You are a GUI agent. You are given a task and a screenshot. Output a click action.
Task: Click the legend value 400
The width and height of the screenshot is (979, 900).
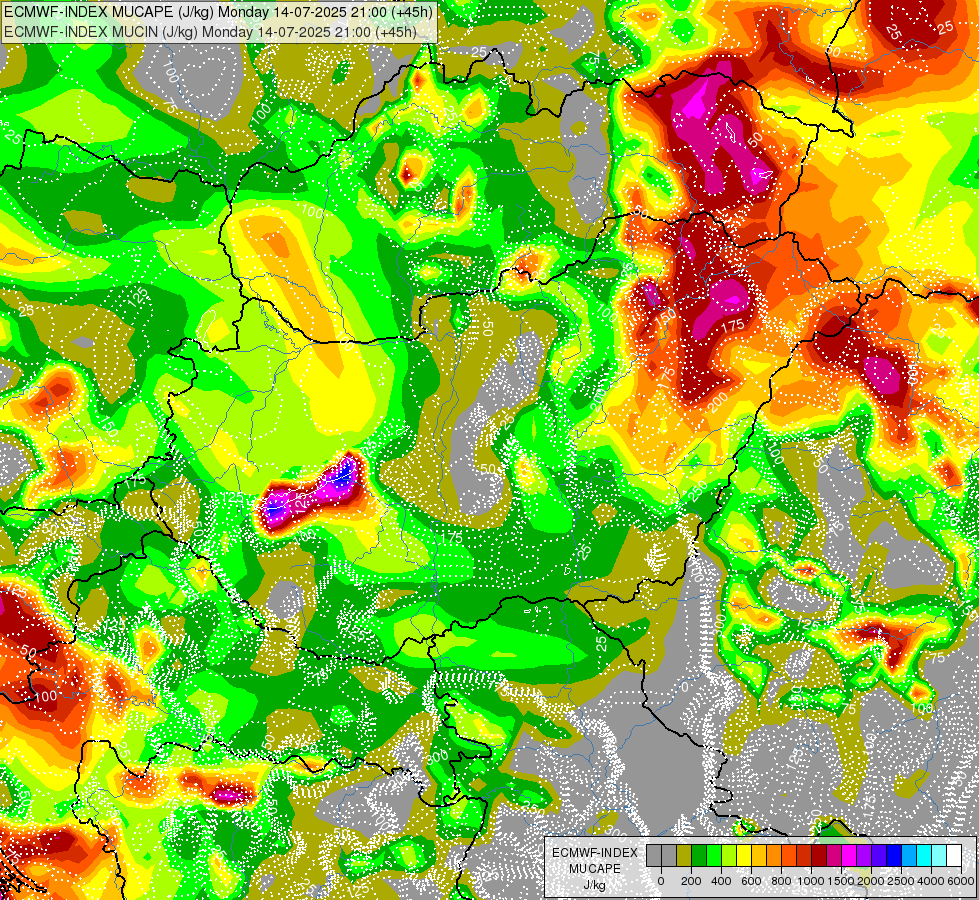pyautogui.click(x=721, y=881)
